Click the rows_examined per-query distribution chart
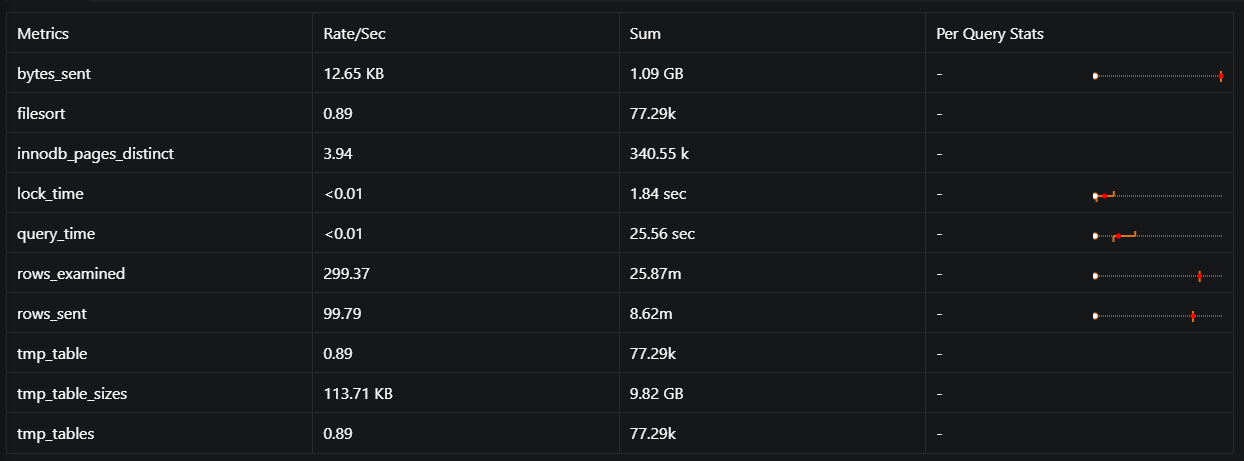 (x=1158, y=275)
